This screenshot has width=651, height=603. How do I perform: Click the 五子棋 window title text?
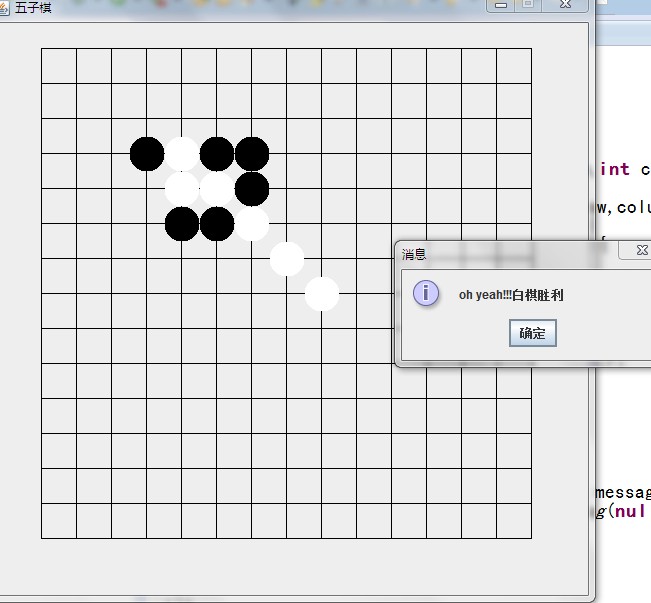33,7
